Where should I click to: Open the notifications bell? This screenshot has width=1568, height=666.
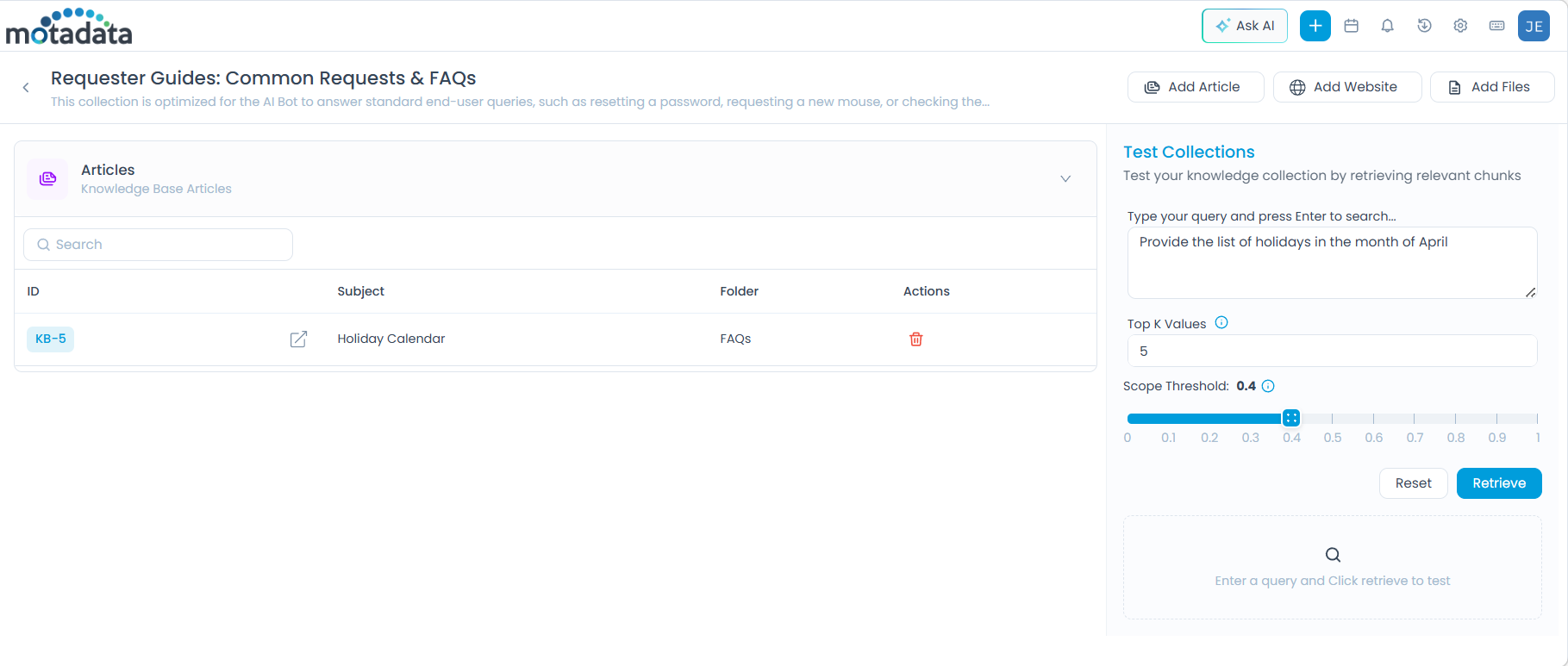point(1387,26)
